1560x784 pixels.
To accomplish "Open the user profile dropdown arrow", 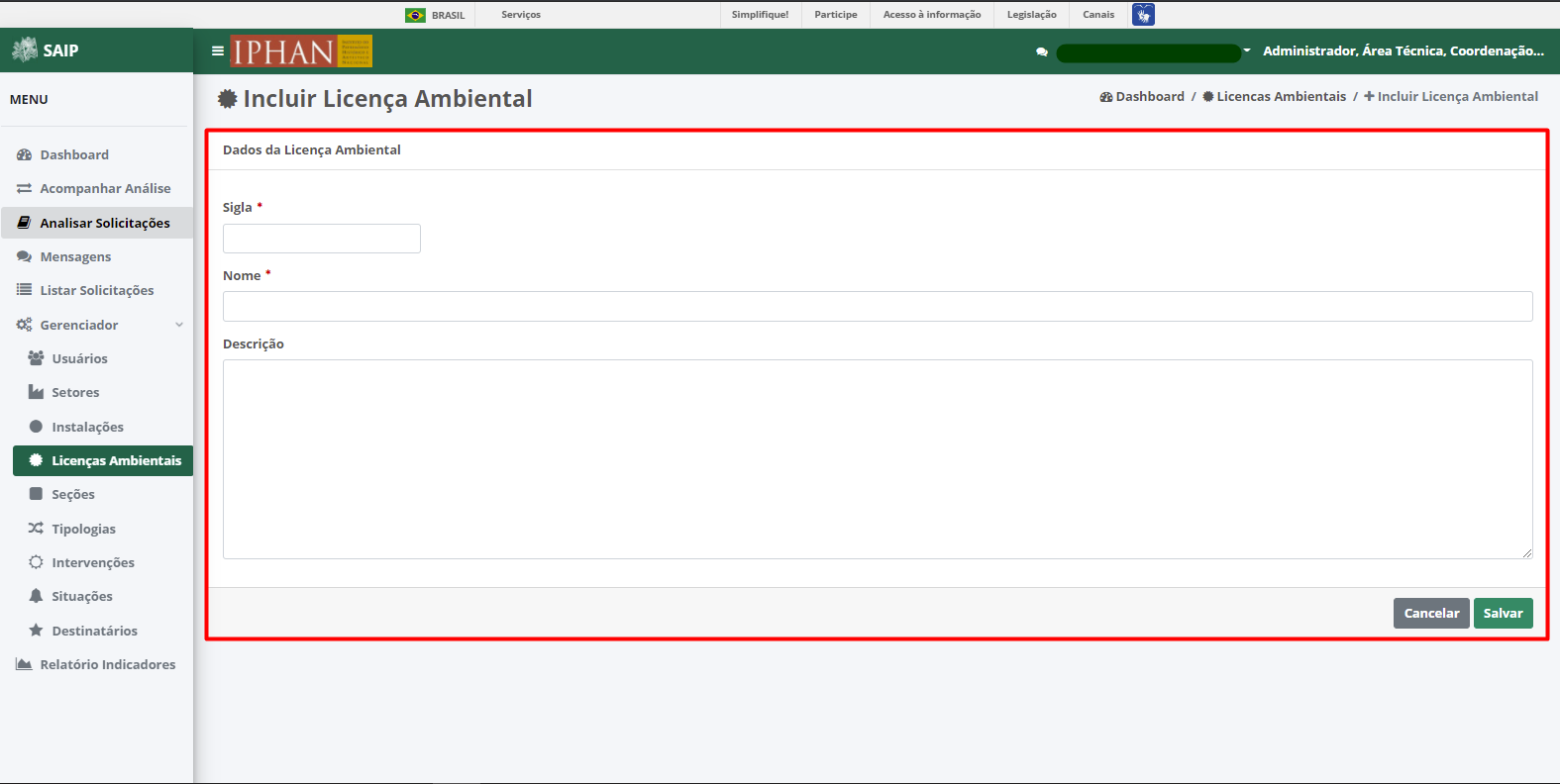I will (1247, 50).
